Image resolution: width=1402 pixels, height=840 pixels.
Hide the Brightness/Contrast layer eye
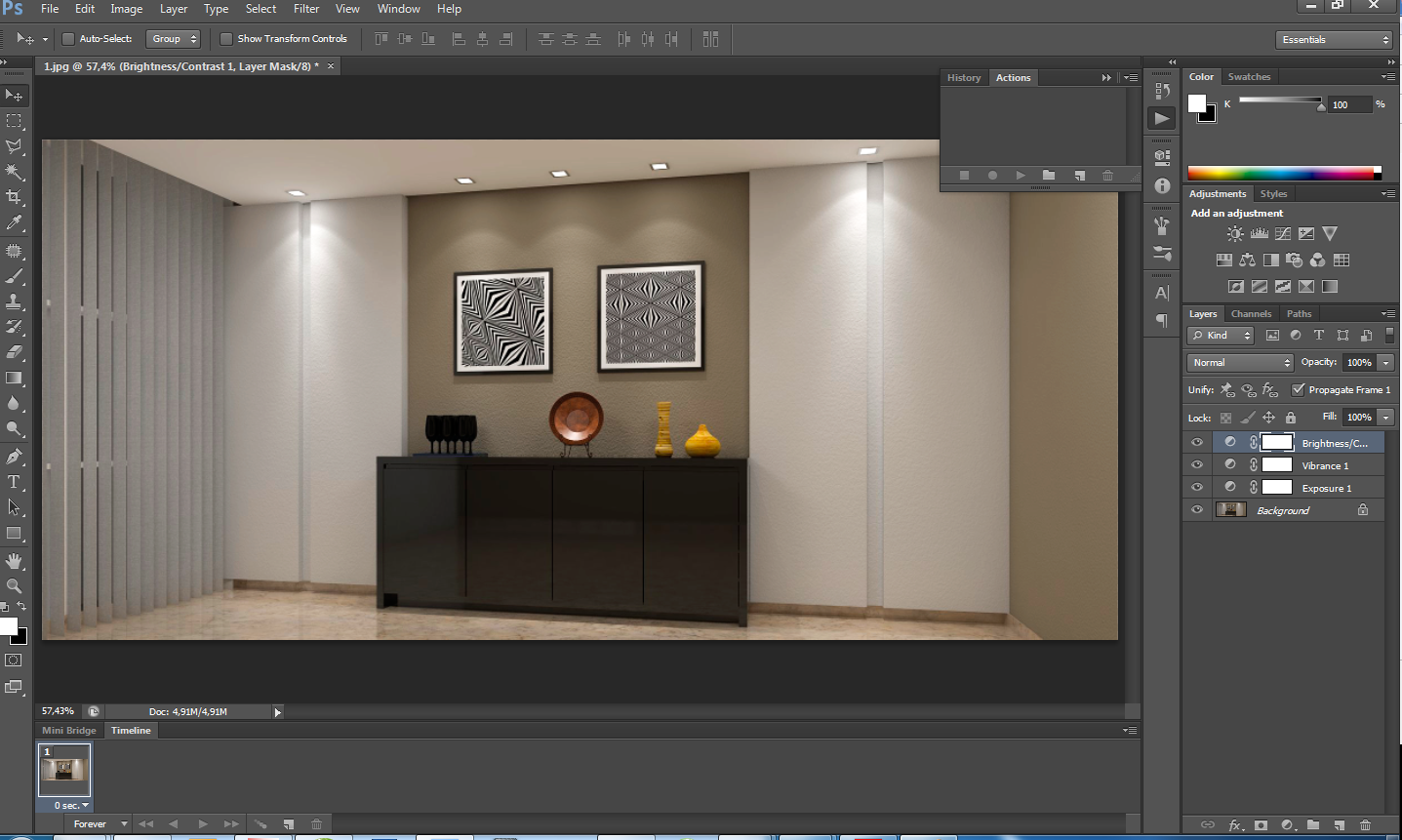1197,442
